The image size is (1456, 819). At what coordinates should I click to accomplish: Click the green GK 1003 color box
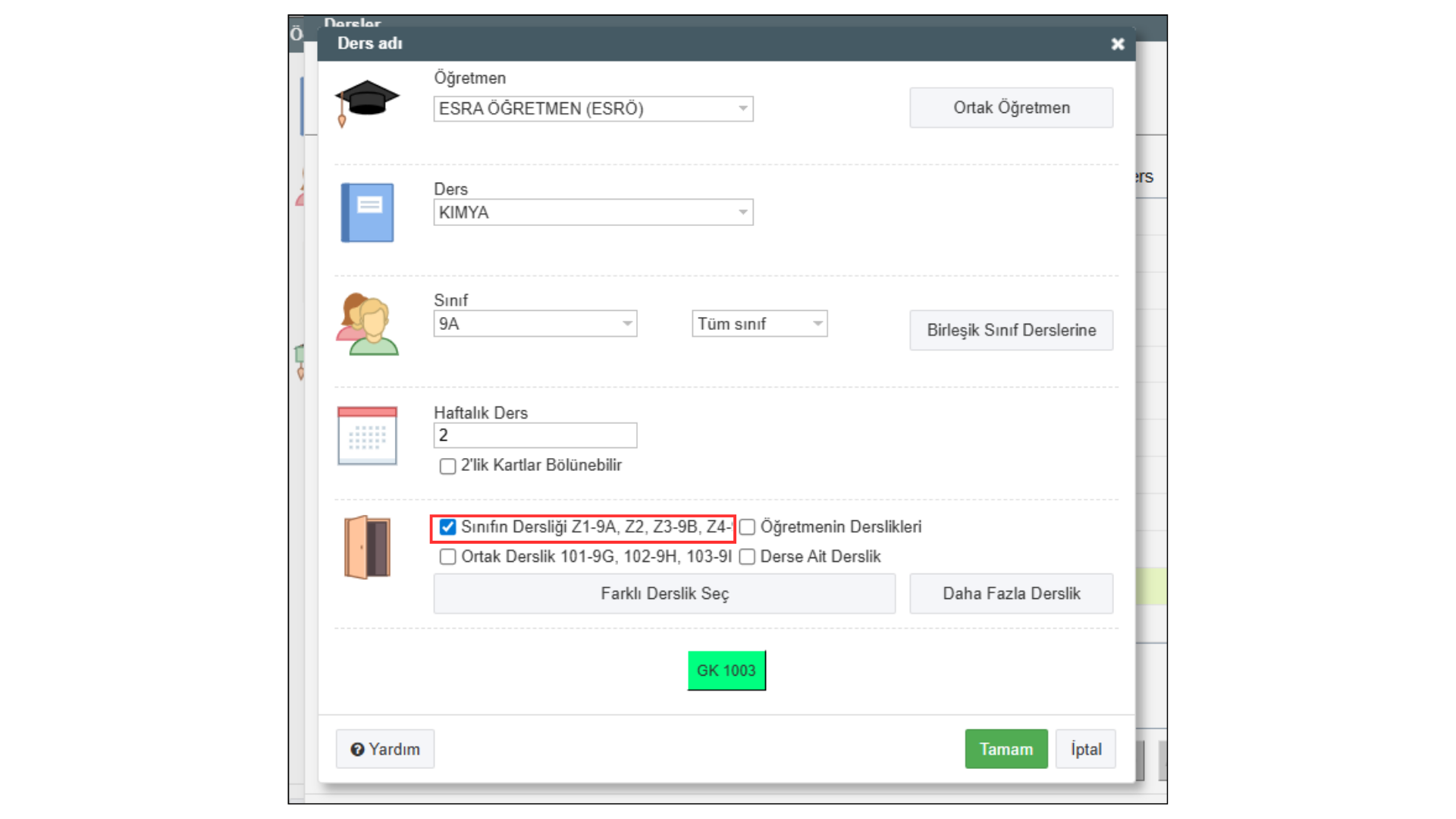[x=726, y=670]
